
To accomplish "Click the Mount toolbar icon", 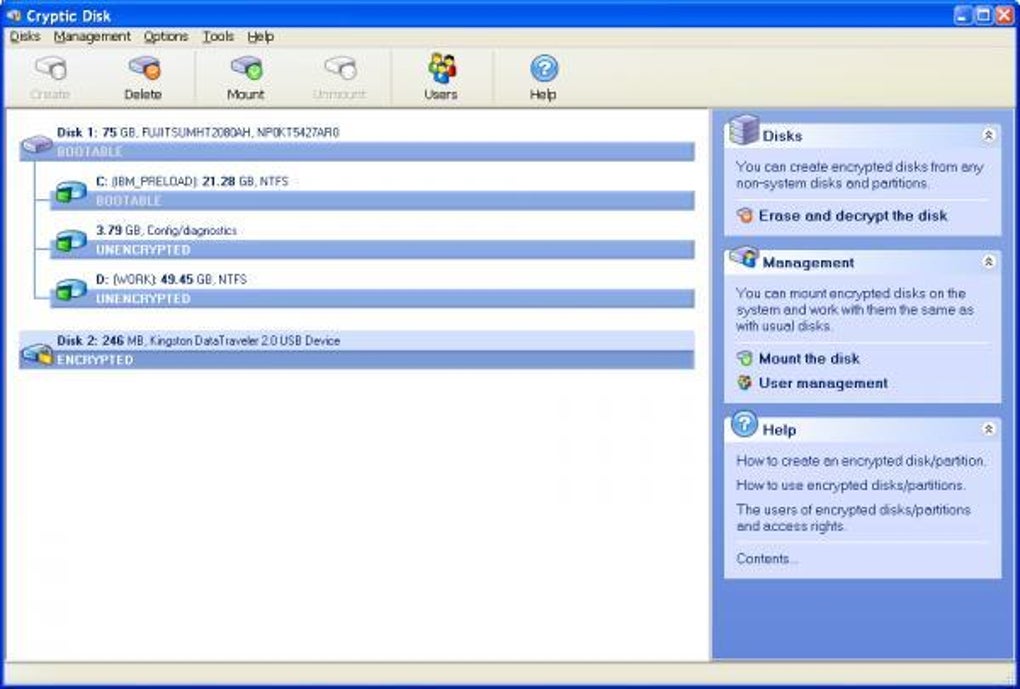I will pyautogui.click(x=246, y=68).
